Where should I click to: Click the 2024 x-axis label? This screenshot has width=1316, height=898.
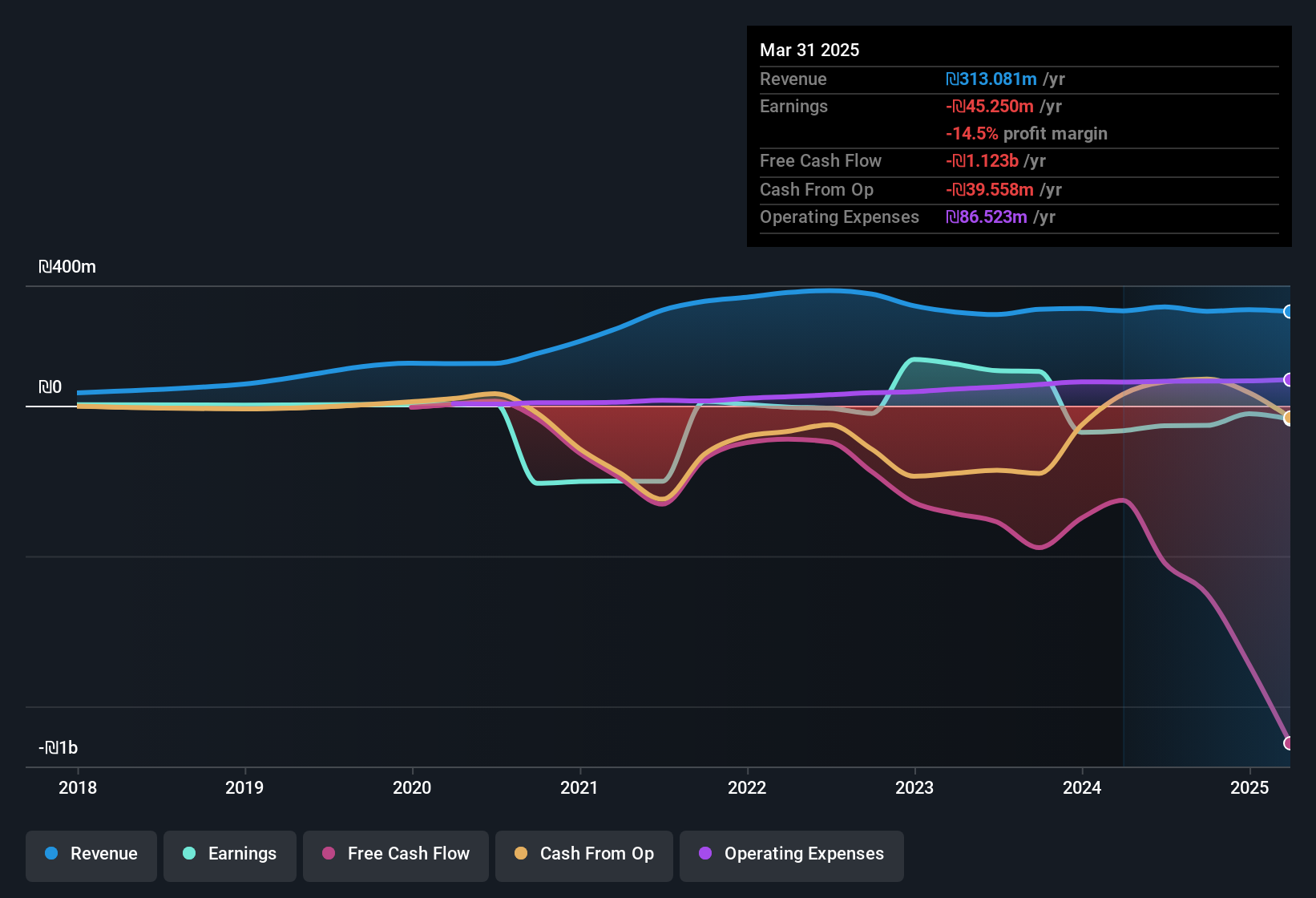pos(1082,787)
